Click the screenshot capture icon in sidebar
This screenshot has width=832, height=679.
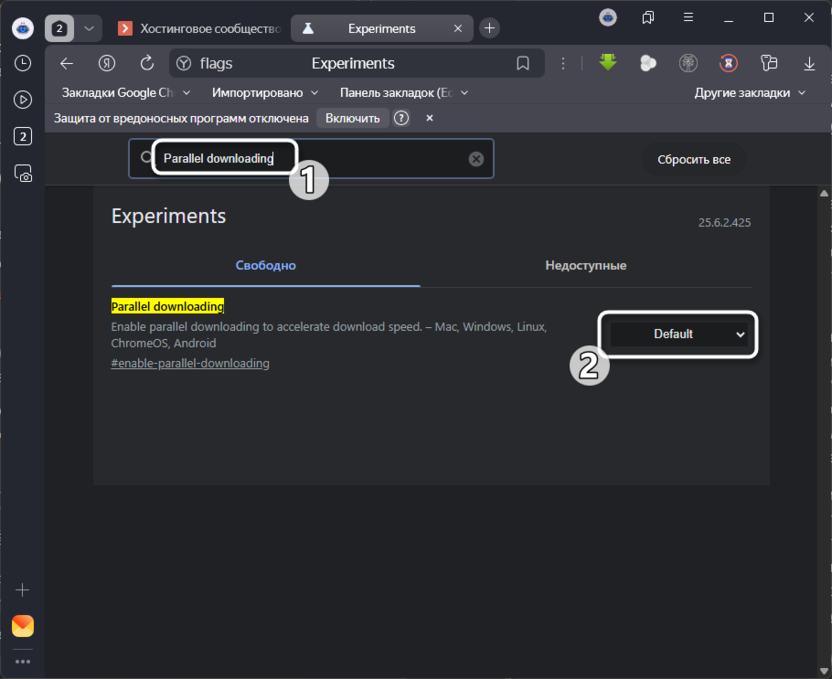(x=23, y=173)
